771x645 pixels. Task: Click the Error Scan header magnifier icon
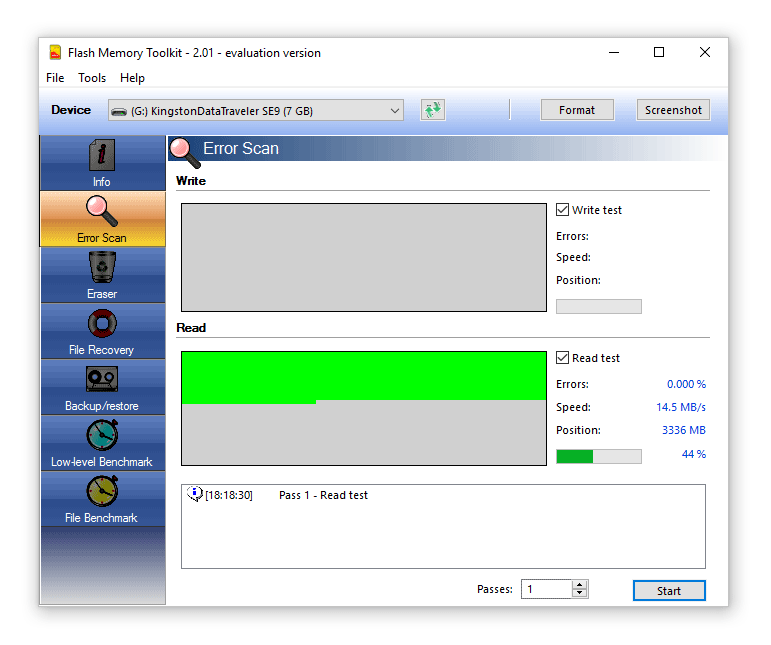coord(184,151)
